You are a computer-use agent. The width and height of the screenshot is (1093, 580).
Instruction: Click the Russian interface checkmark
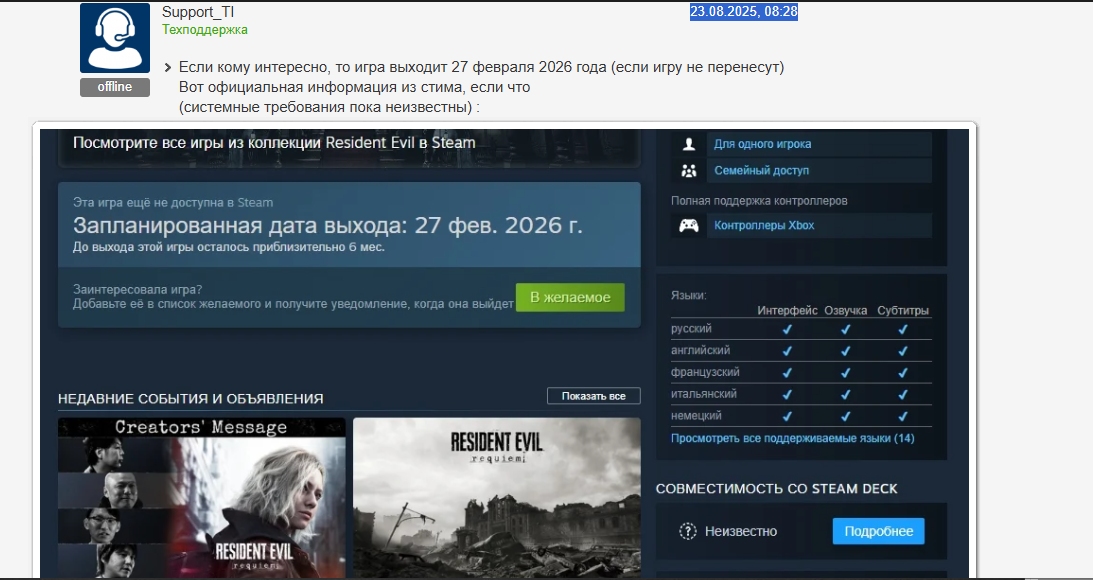tap(787, 329)
